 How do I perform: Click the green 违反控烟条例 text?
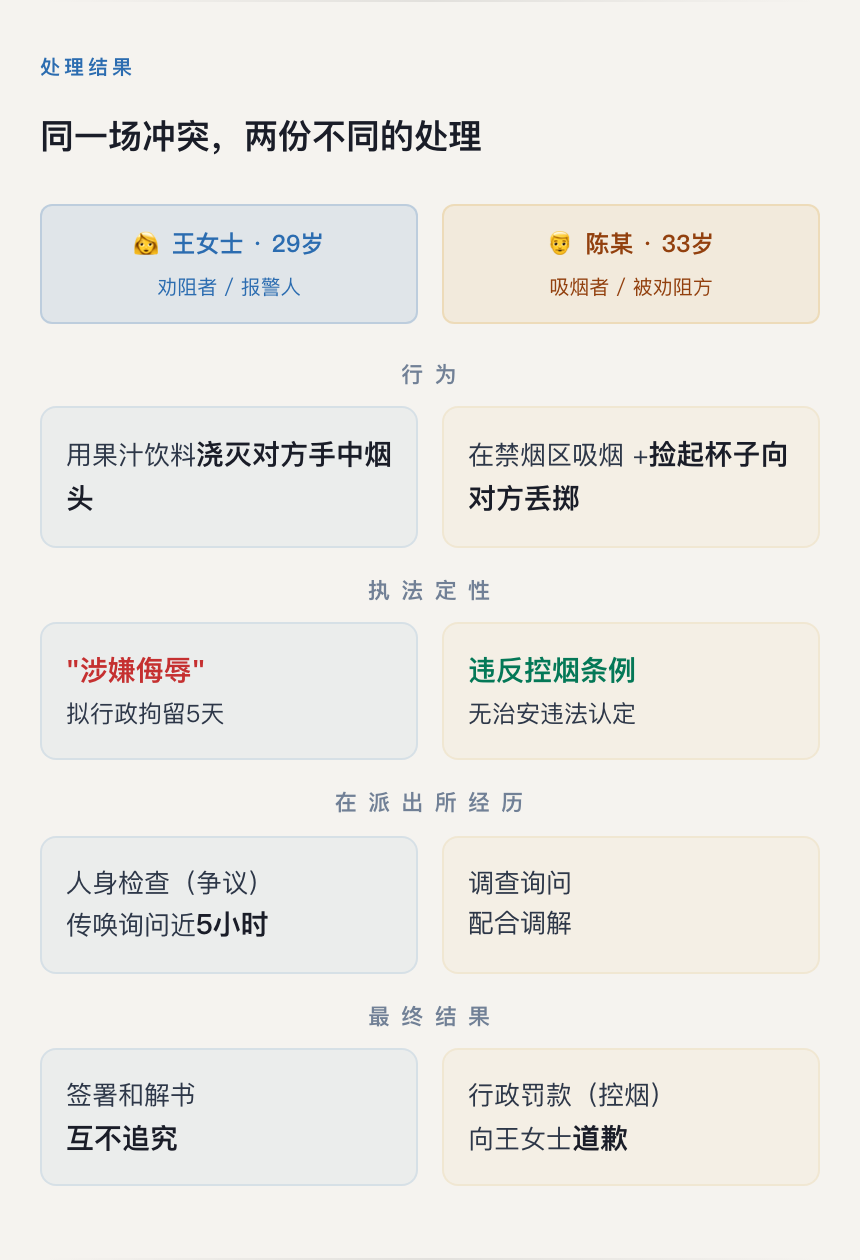point(552,670)
